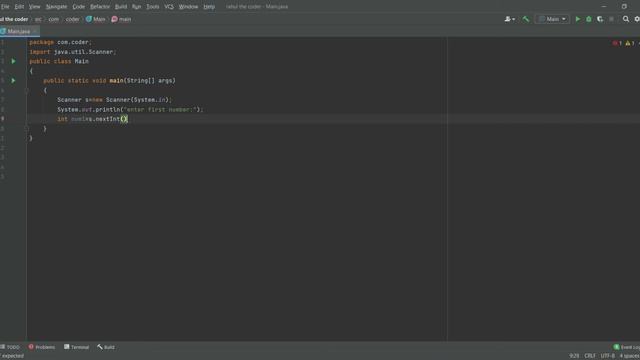Open the Problems tool window

[42, 347]
